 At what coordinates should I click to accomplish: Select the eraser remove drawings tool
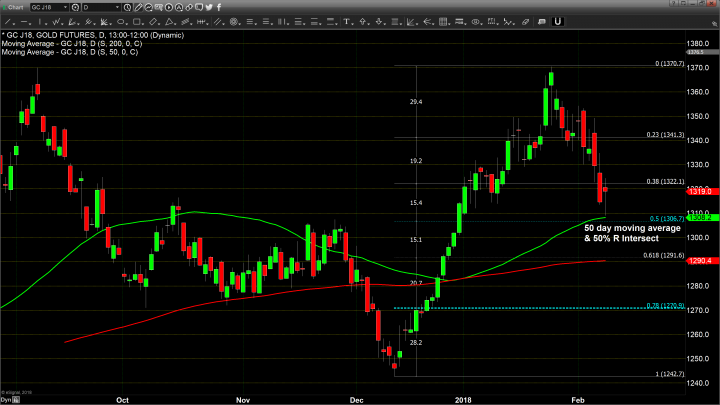tap(525, 22)
